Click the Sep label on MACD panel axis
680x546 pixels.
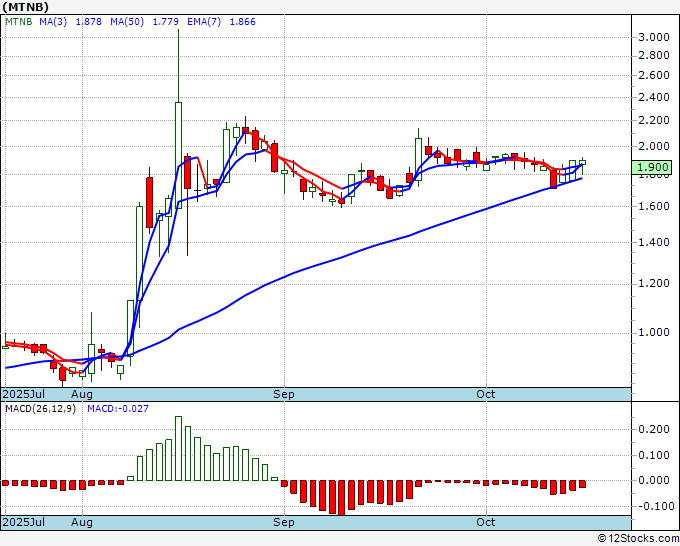[284, 522]
